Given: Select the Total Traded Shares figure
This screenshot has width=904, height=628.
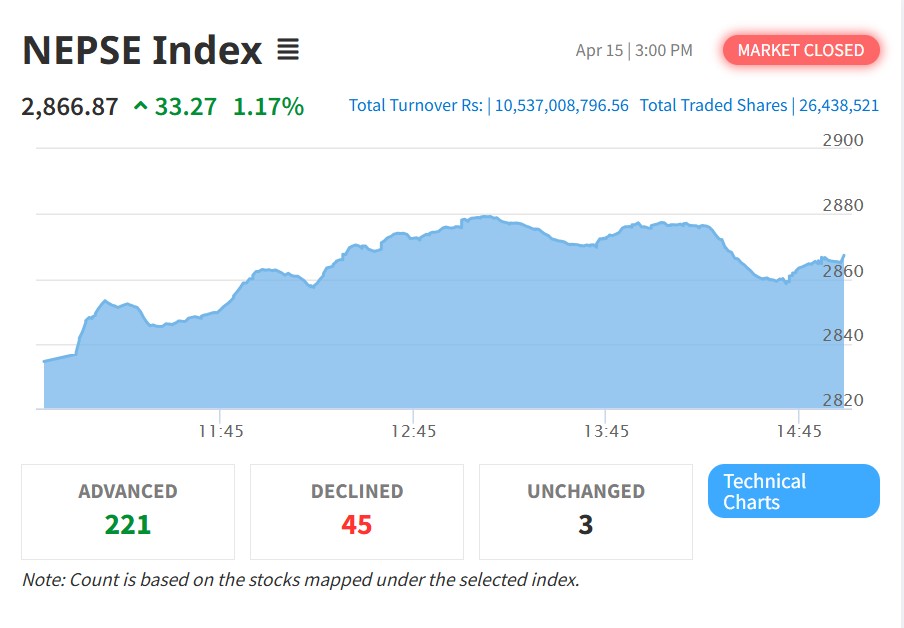Looking at the screenshot, I should [839, 105].
